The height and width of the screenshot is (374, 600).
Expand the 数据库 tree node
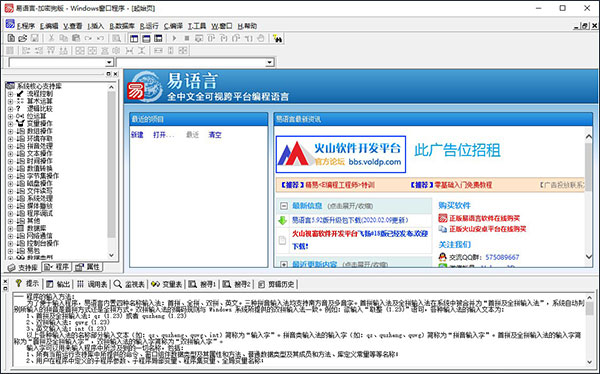[10, 228]
